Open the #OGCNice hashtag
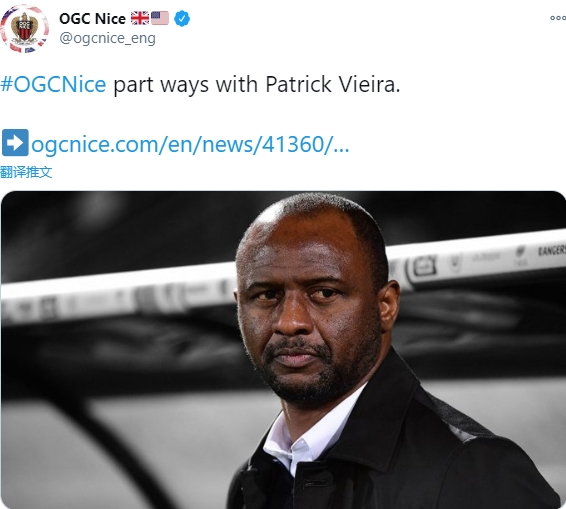566x509 pixels. [x=53, y=84]
